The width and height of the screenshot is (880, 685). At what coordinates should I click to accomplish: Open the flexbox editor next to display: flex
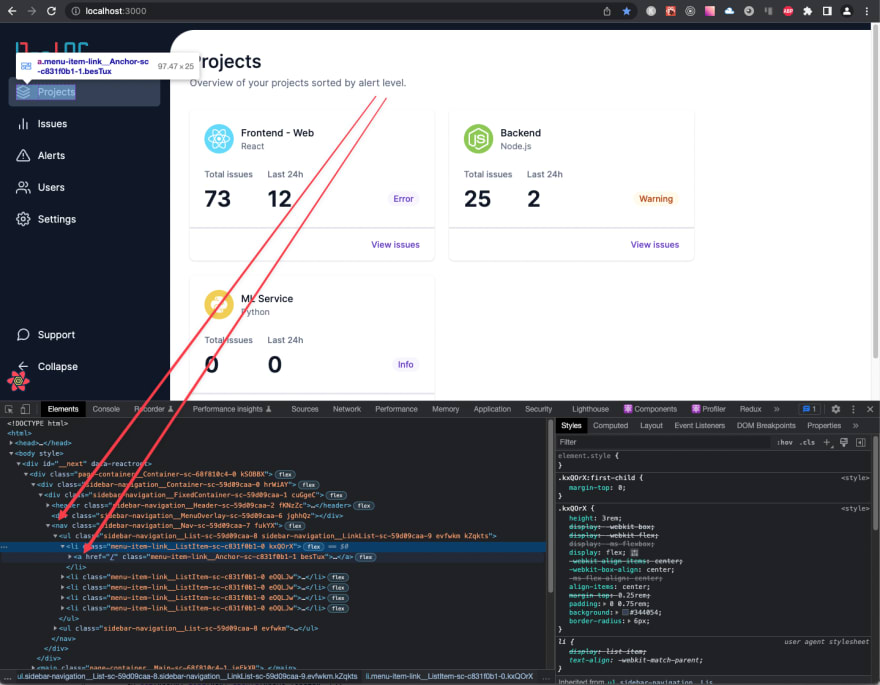click(635, 553)
